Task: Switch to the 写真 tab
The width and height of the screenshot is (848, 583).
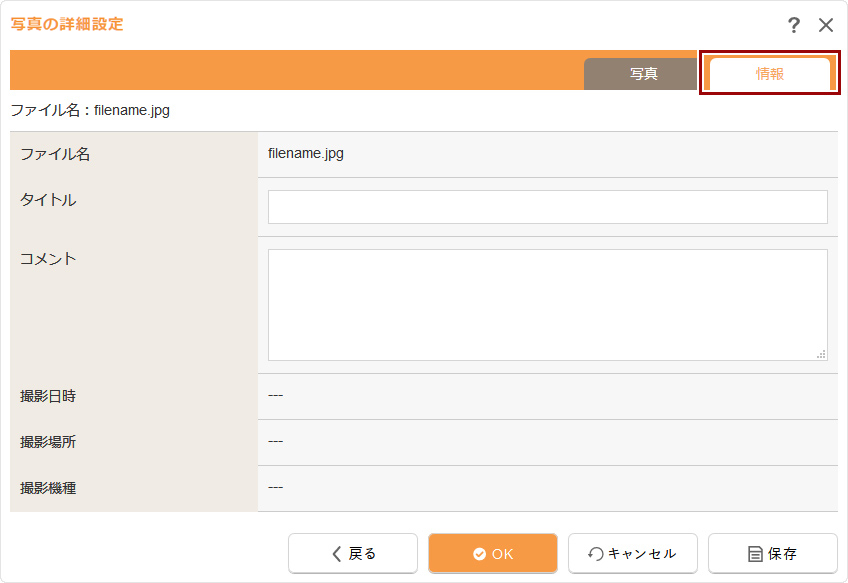Action: [x=642, y=74]
